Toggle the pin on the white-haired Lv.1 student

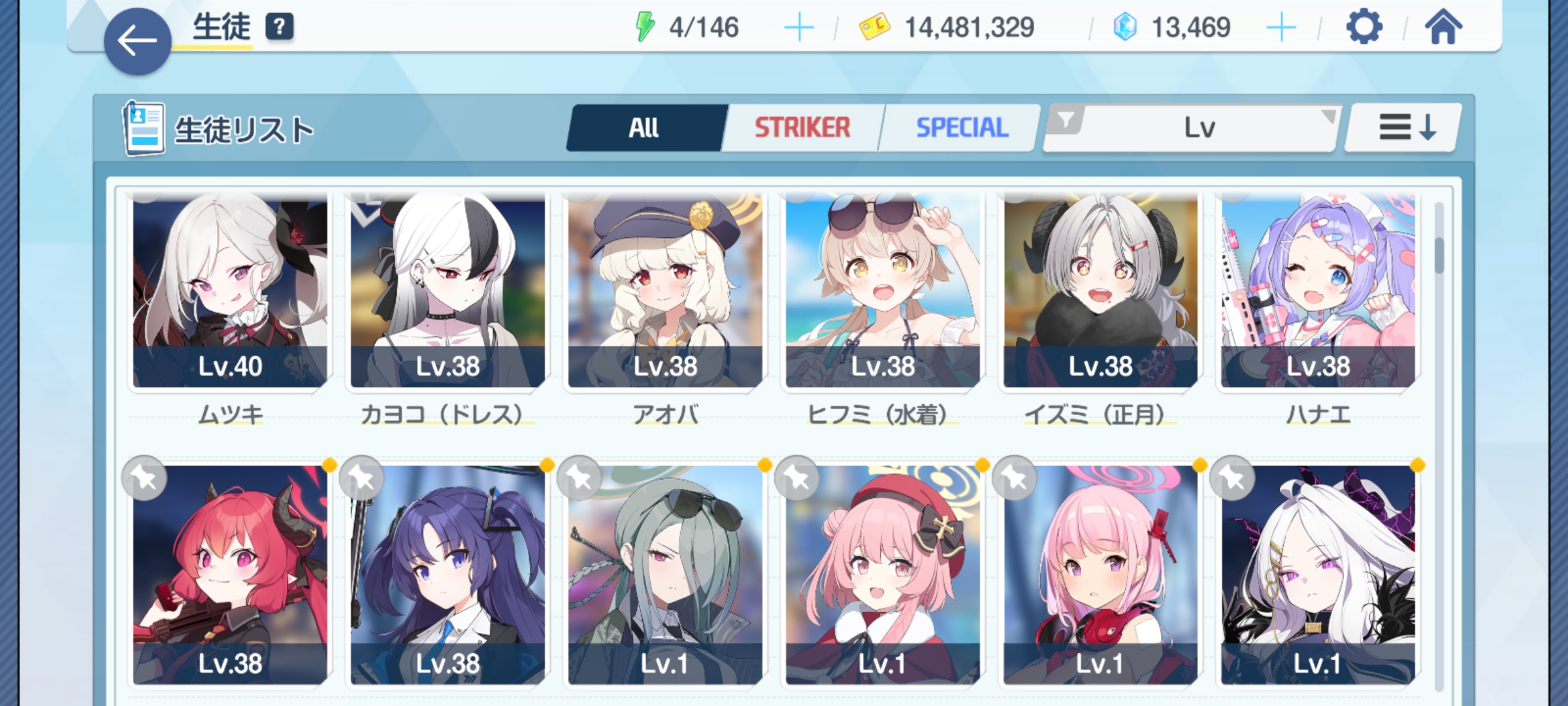[x=1232, y=479]
